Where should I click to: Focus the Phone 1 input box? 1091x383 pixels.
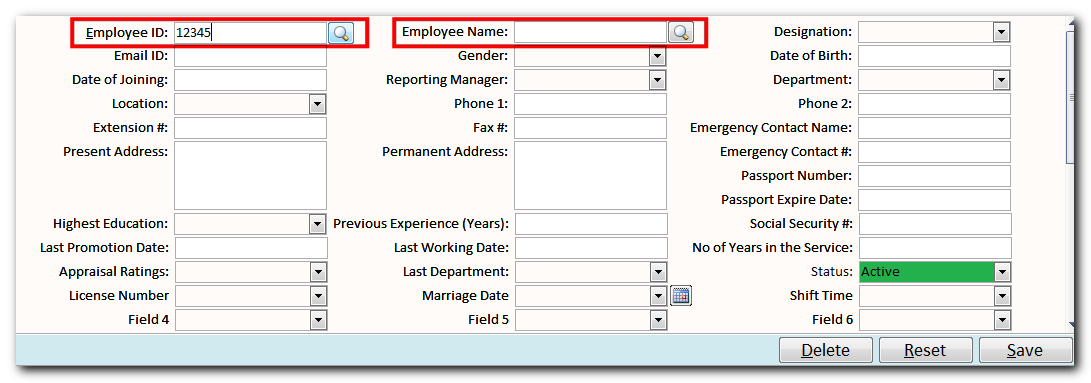coord(590,104)
